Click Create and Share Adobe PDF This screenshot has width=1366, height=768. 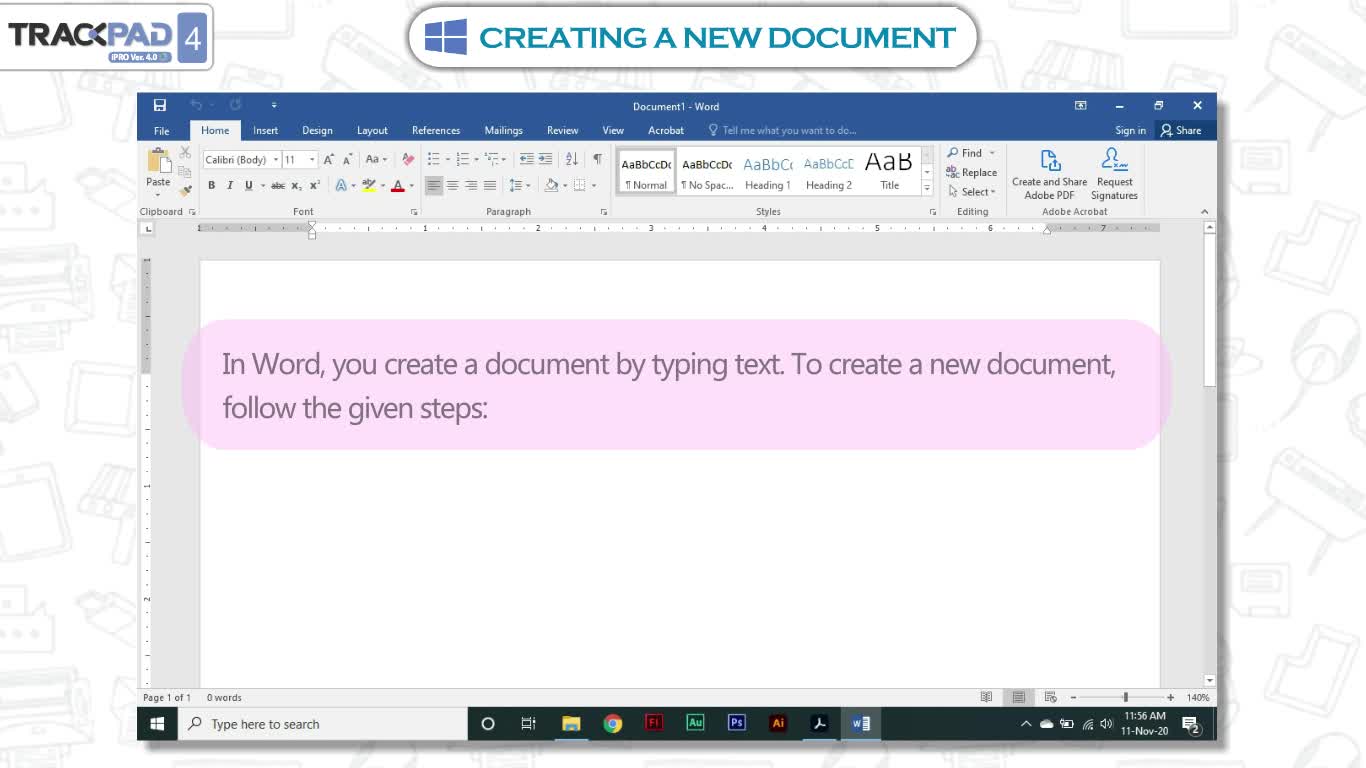tap(1049, 174)
